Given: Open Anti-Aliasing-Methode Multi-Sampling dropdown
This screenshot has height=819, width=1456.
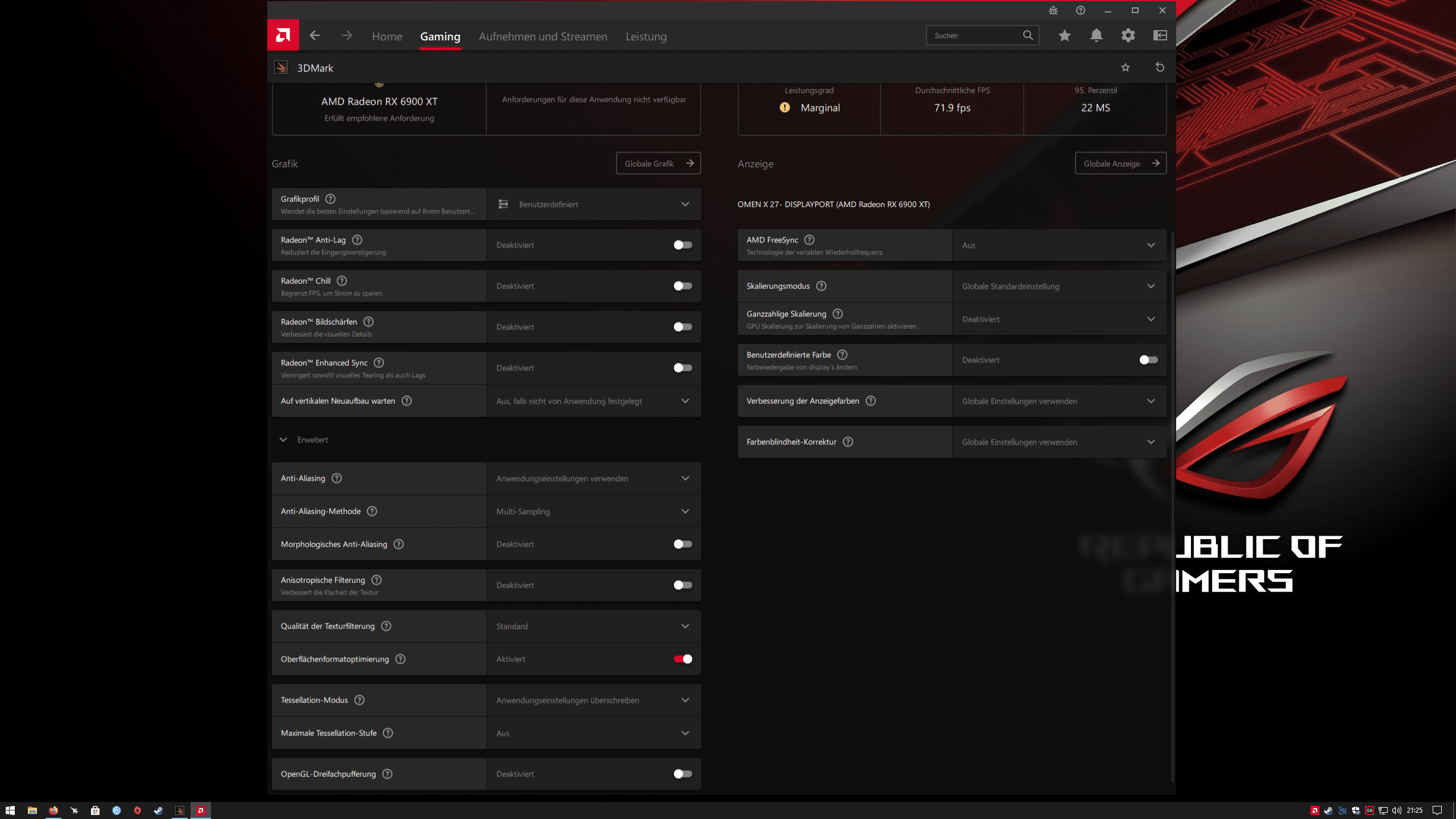Looking at the screenshot, I should (x=594, y=511).
